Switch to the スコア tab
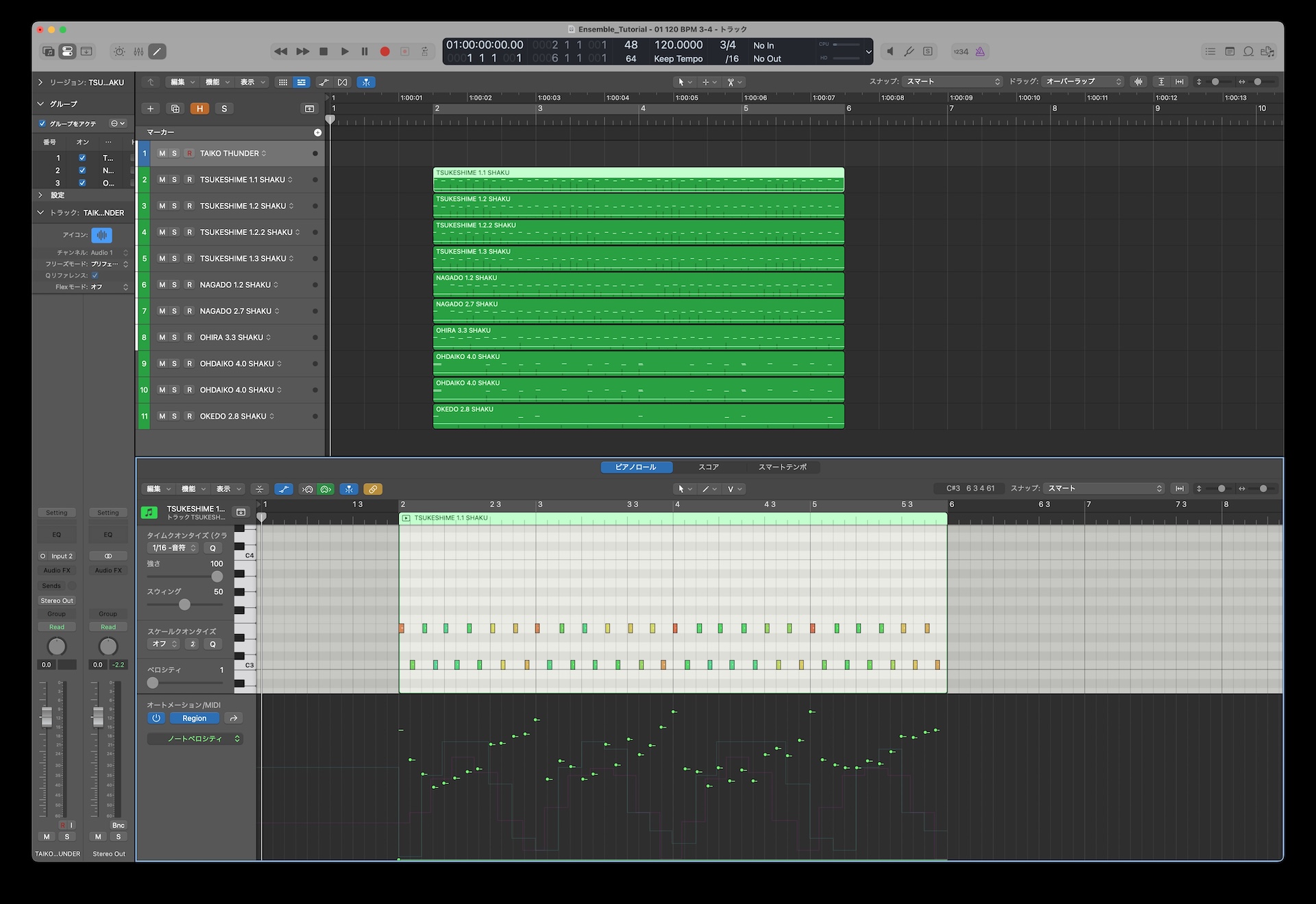Image resolution: width=1316 pixels, height=904 pixels. click(x=709, y=467)
